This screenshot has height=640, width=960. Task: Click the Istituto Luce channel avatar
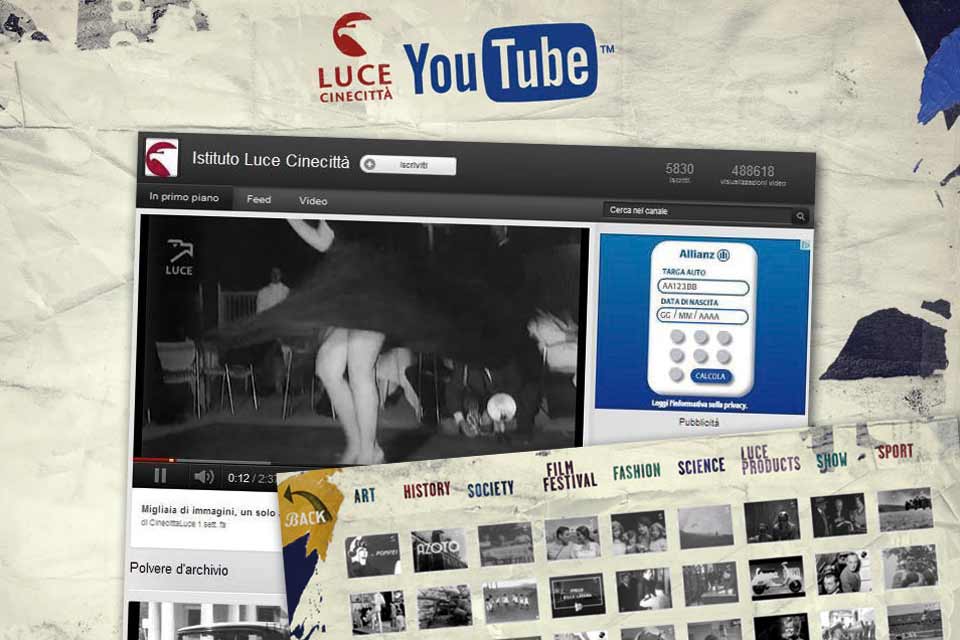(162, 157)
